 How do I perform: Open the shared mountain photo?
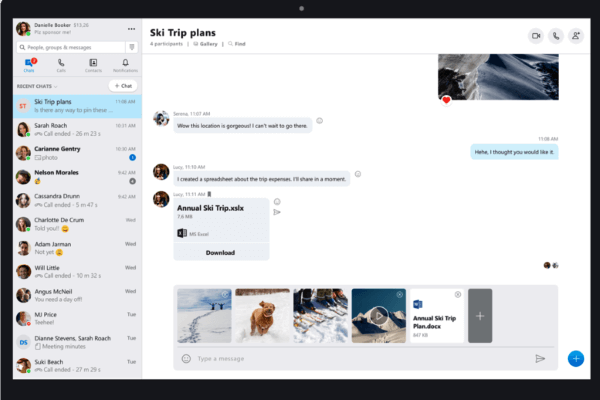(x=498, y=77)
